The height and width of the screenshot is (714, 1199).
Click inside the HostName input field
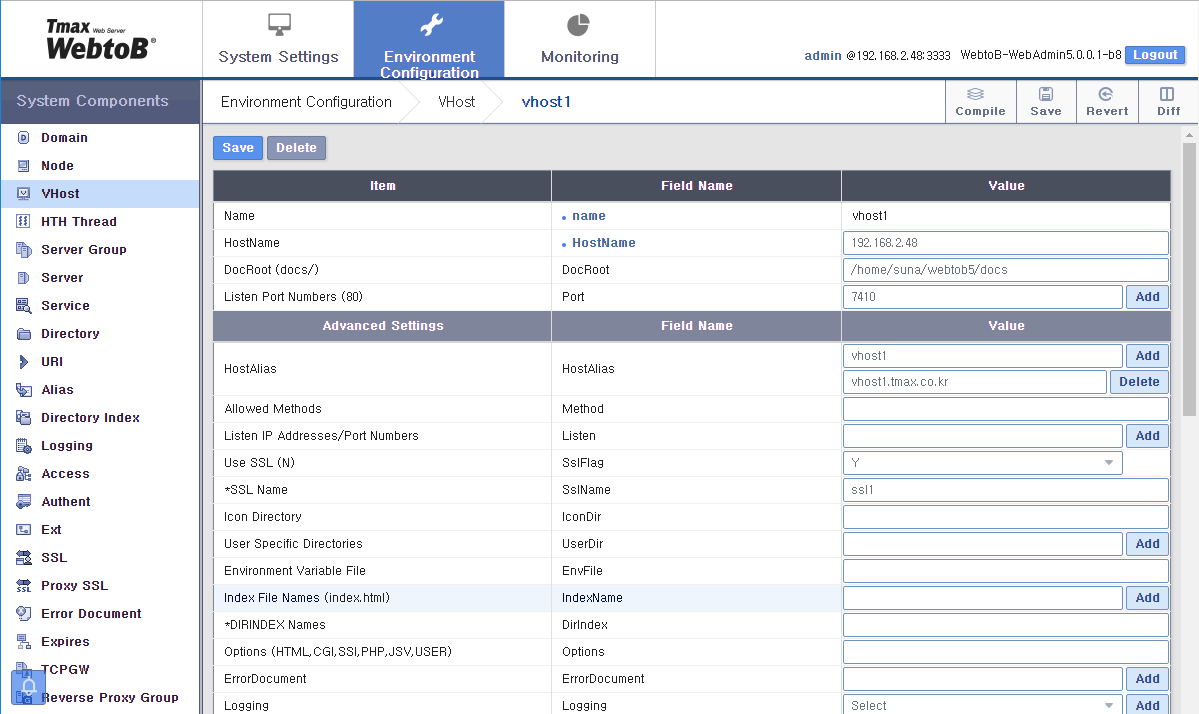point(1005,243)
